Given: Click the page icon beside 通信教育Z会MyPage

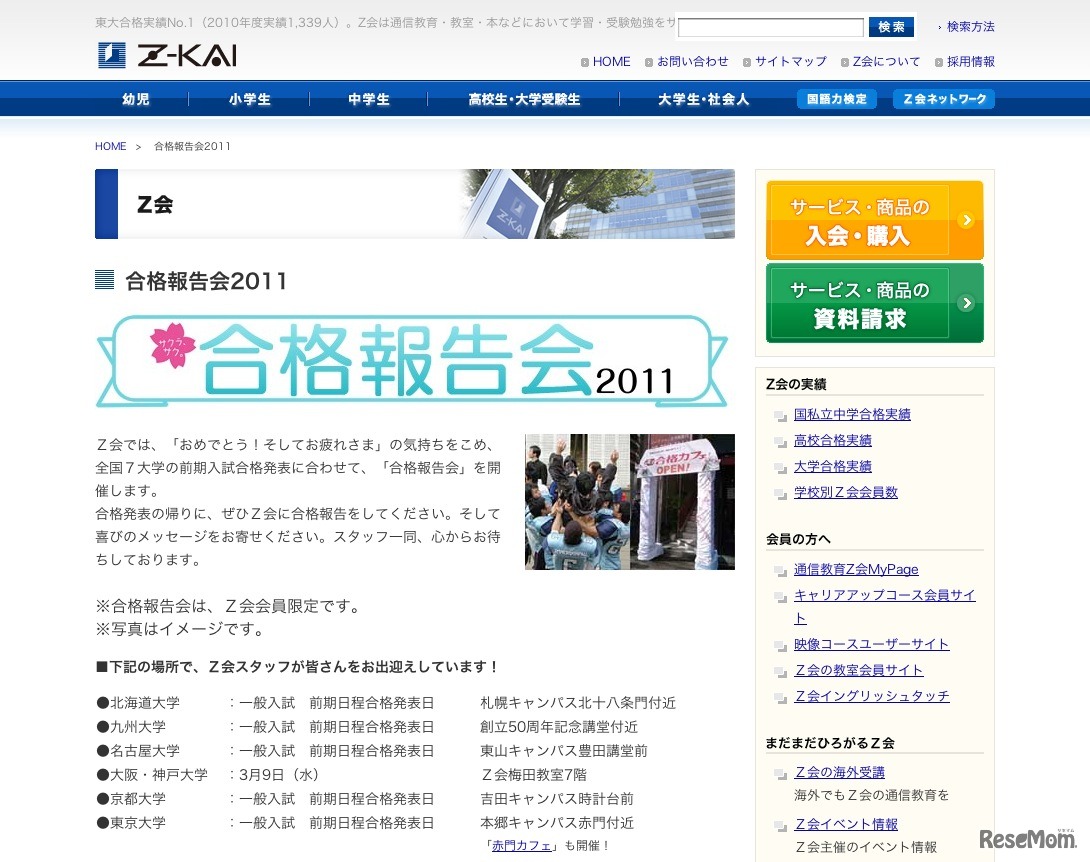Looking at the screenshot, I should 780,569.
